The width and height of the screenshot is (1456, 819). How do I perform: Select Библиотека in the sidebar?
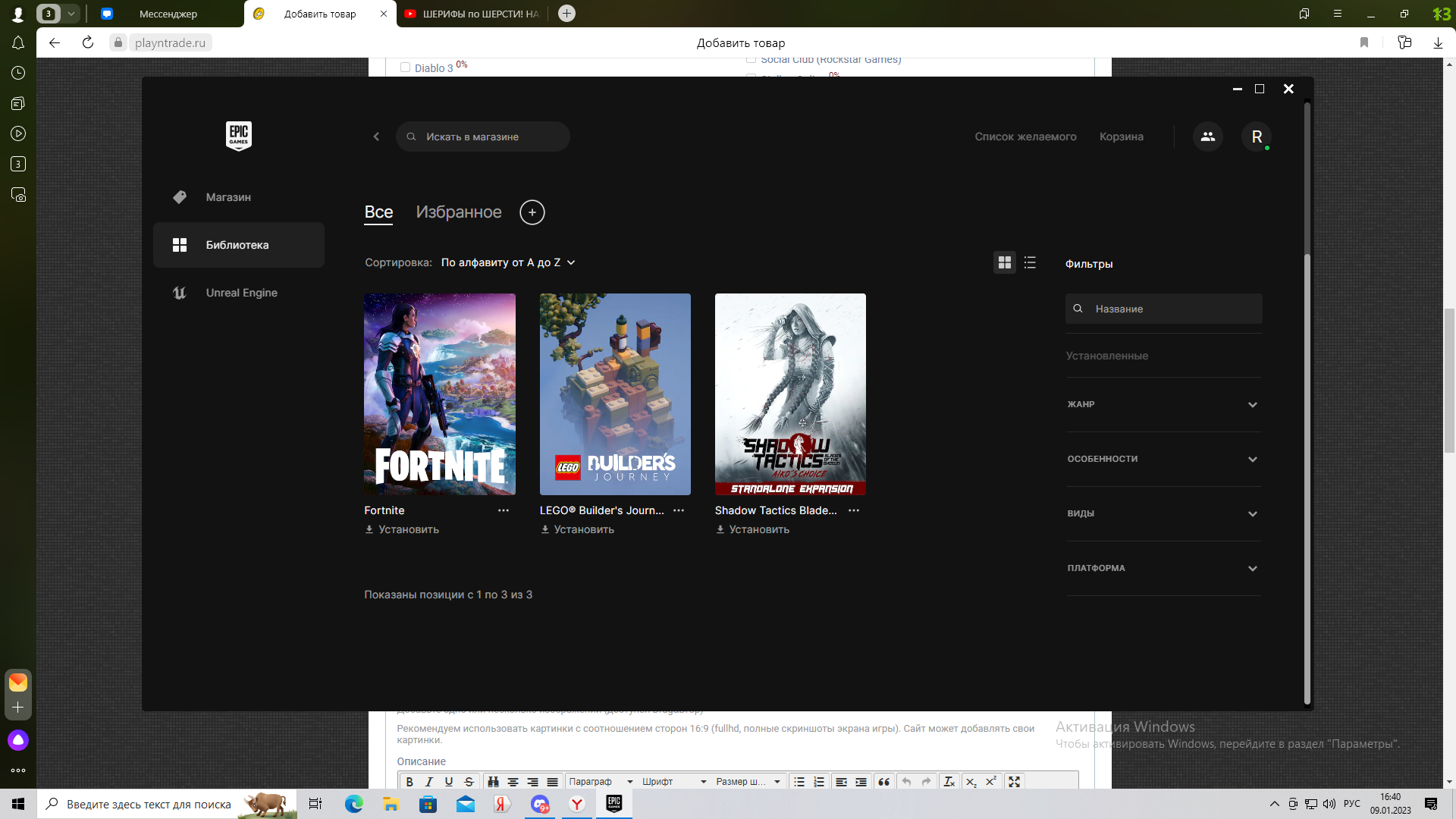point(239,245)
